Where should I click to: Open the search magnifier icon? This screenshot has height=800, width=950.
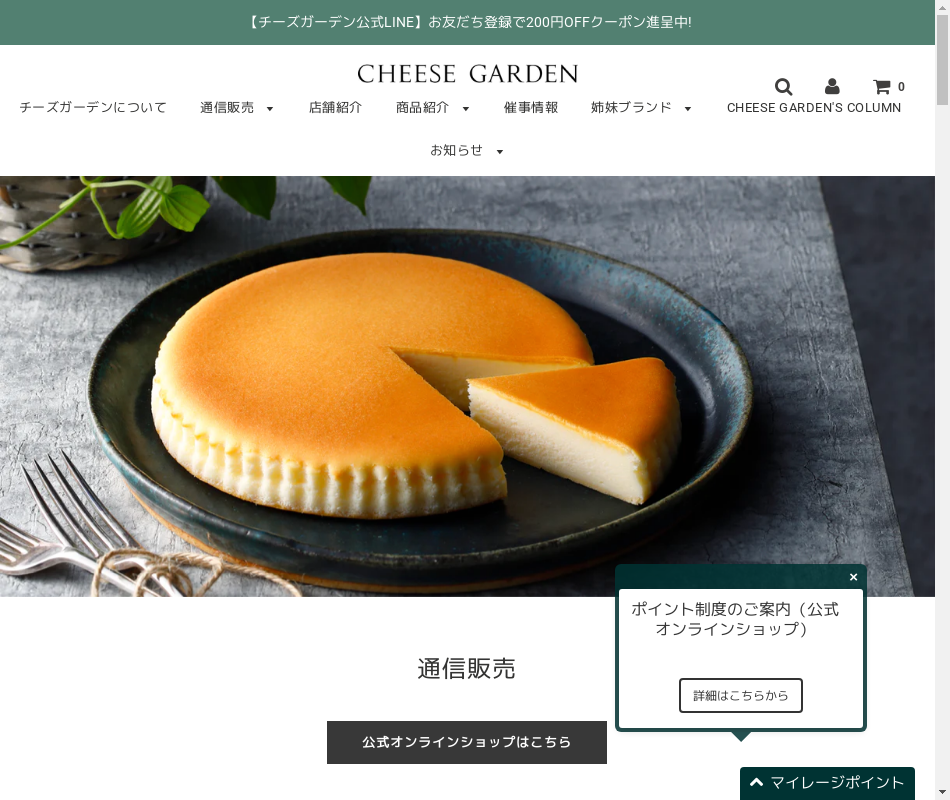(x=783, y=87)
